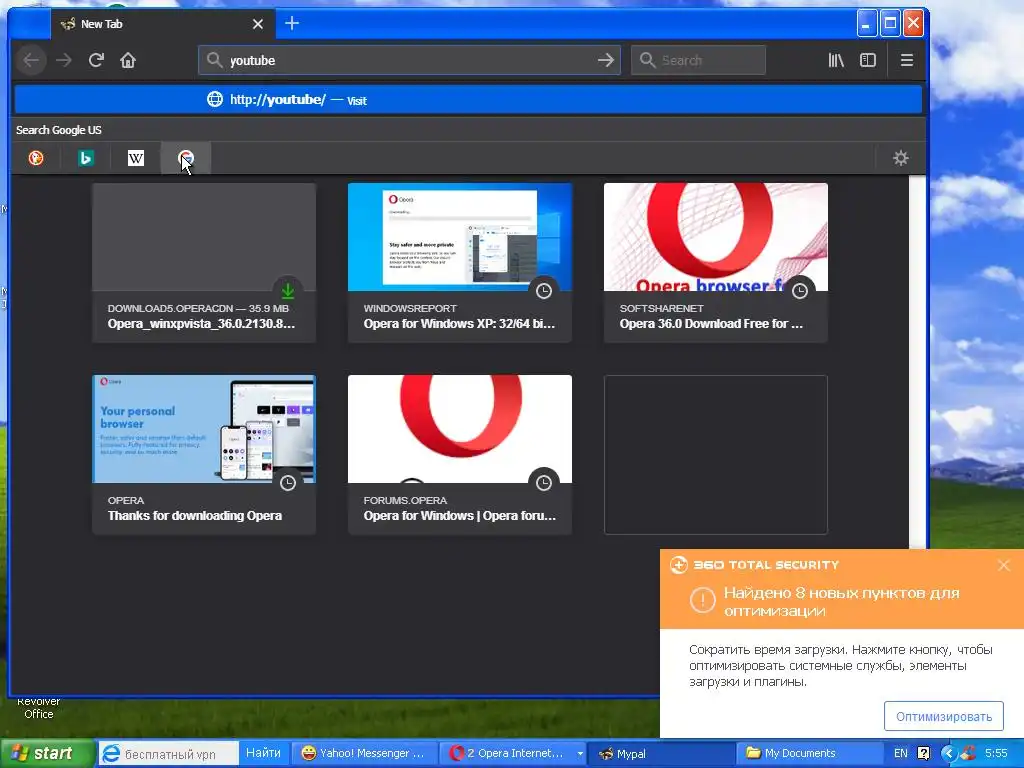Click the clock icon on Softsharenet tile
This screenshot has height=768, width=1024.
click(800, 291)
